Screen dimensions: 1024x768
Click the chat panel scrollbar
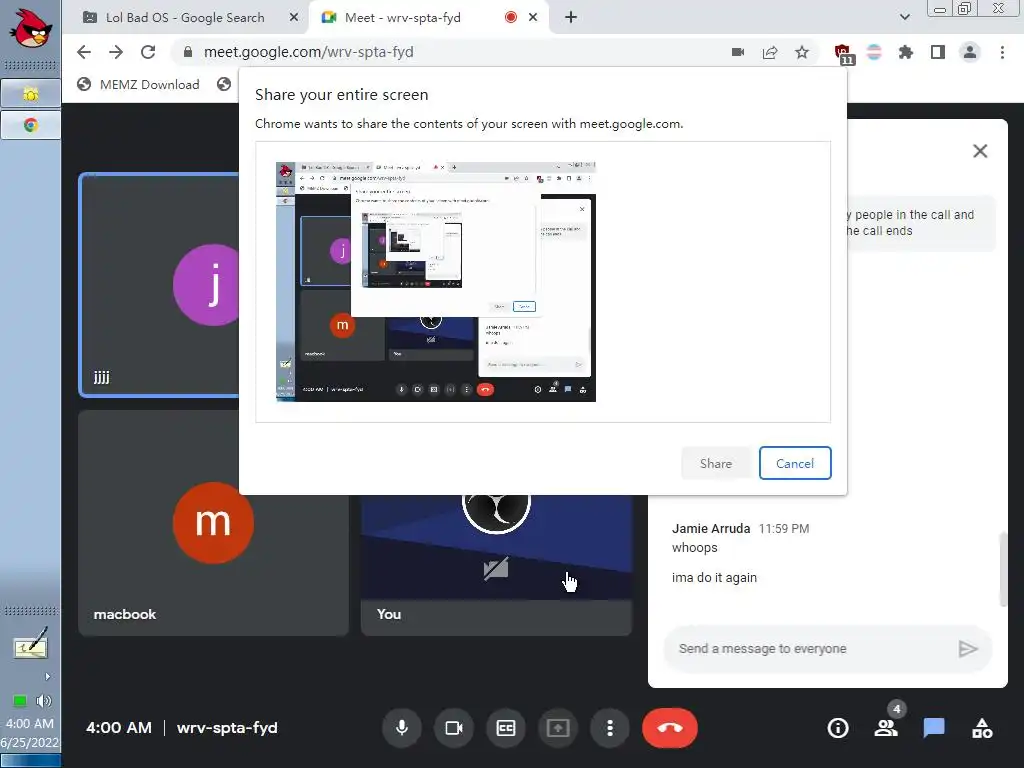coord(1003,569)
